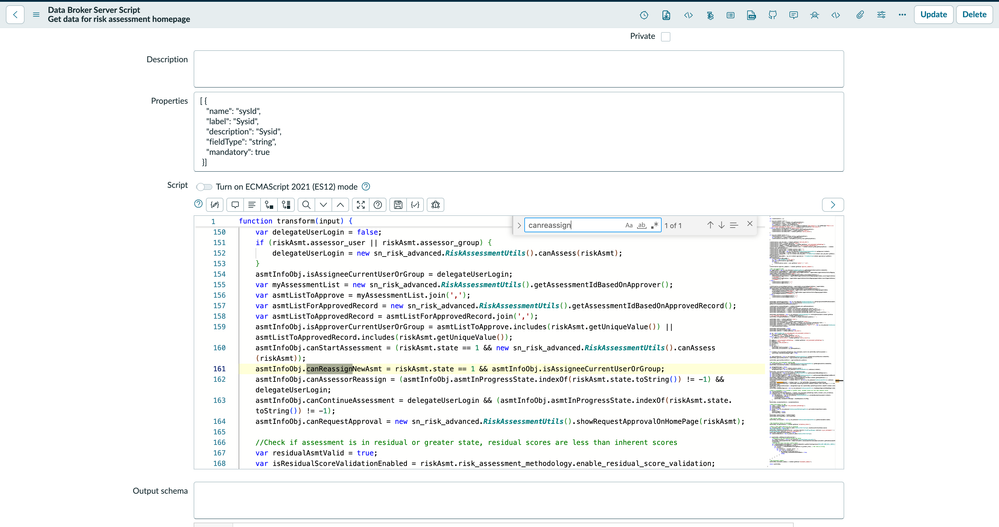Open the script debugger bug icon
The image size is (999, 527).
click(x=436, y=205)
